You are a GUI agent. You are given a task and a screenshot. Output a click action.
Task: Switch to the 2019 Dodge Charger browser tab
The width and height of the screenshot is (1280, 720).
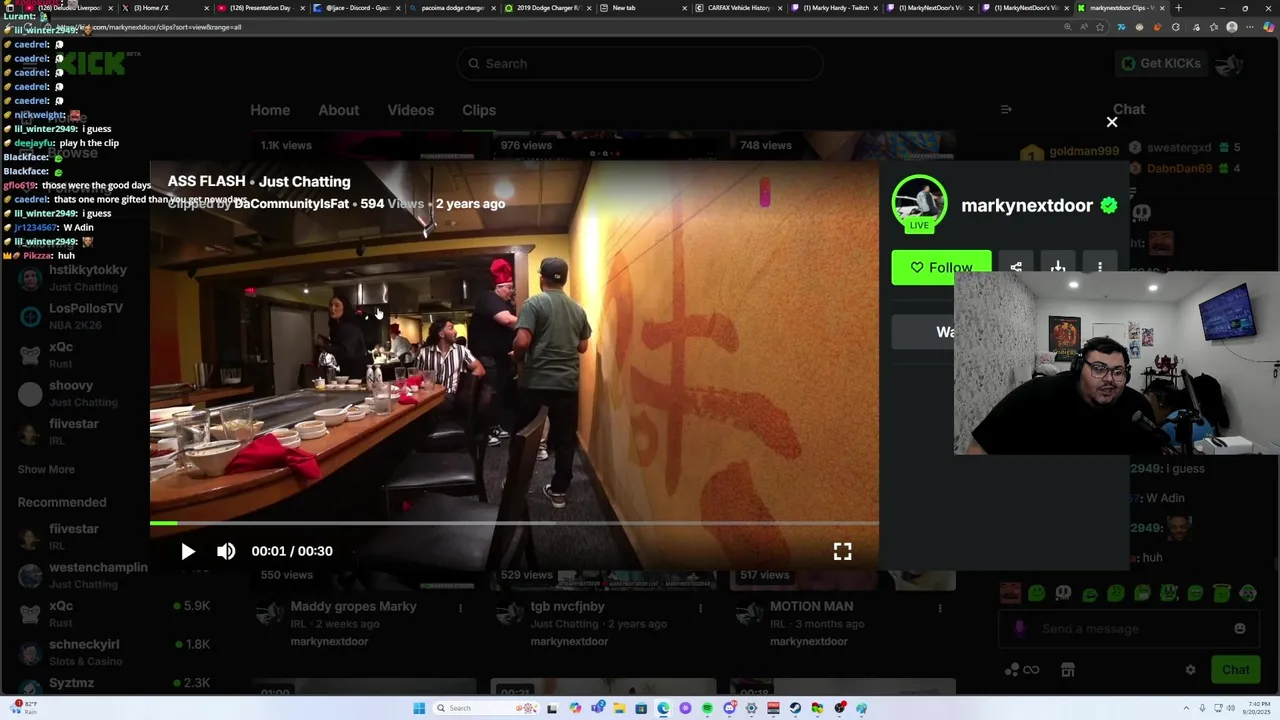point(548,8)
